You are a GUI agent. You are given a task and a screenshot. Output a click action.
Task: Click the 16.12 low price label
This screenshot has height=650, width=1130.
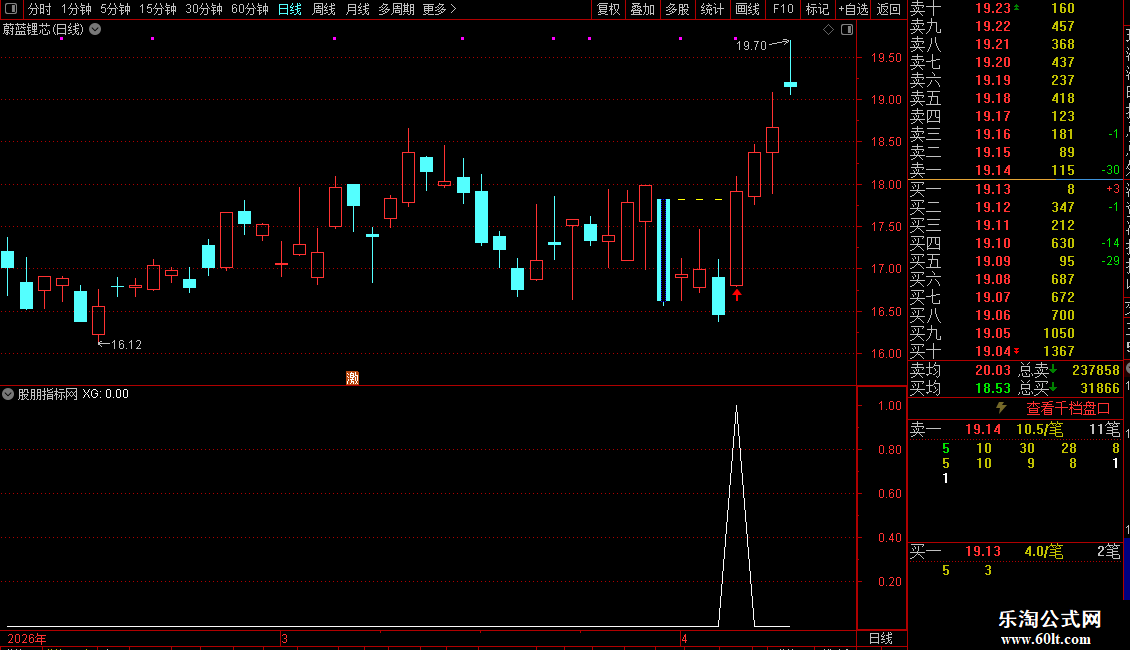click(126, 344)
